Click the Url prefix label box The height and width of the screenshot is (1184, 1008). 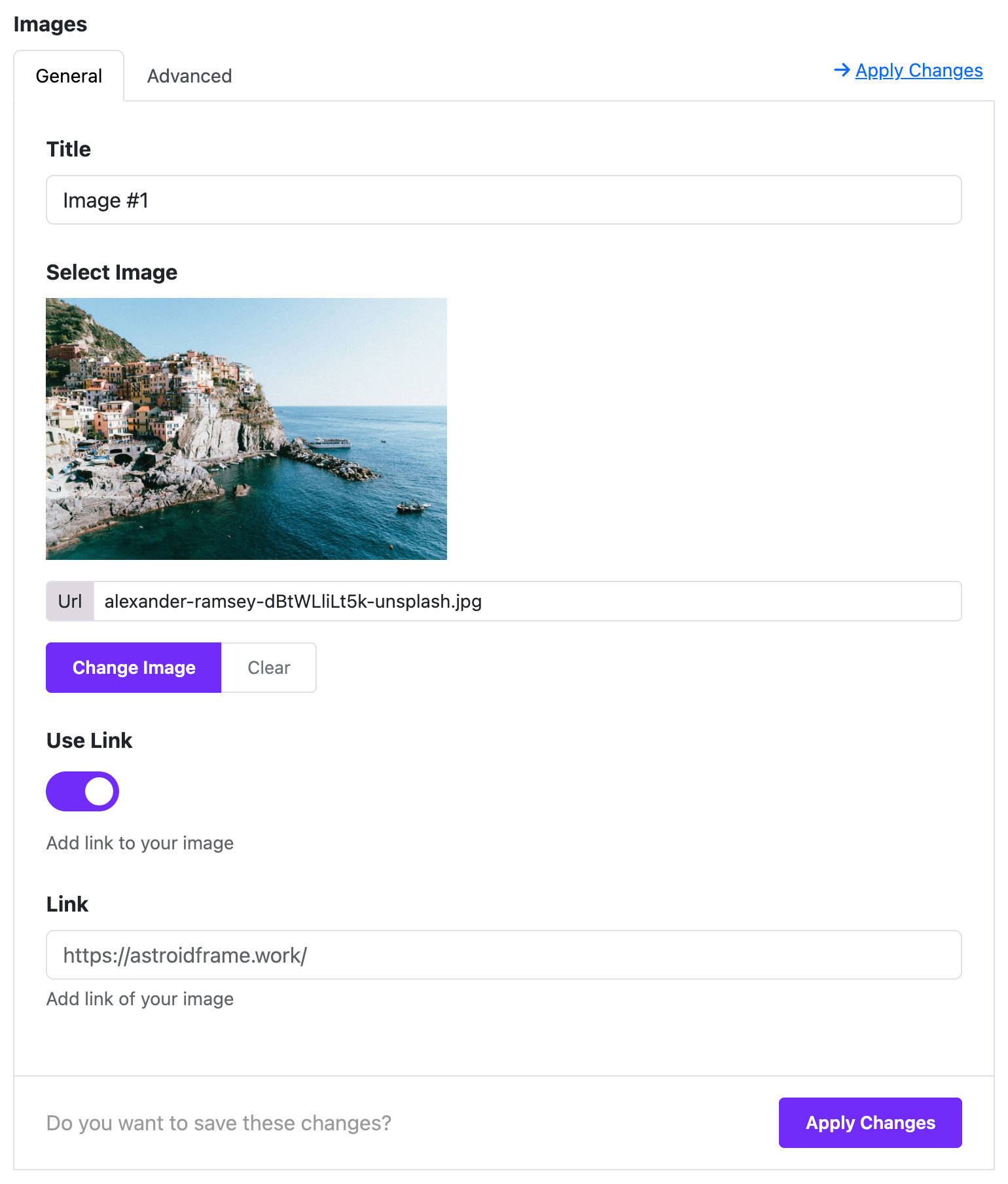pos(70,601)
